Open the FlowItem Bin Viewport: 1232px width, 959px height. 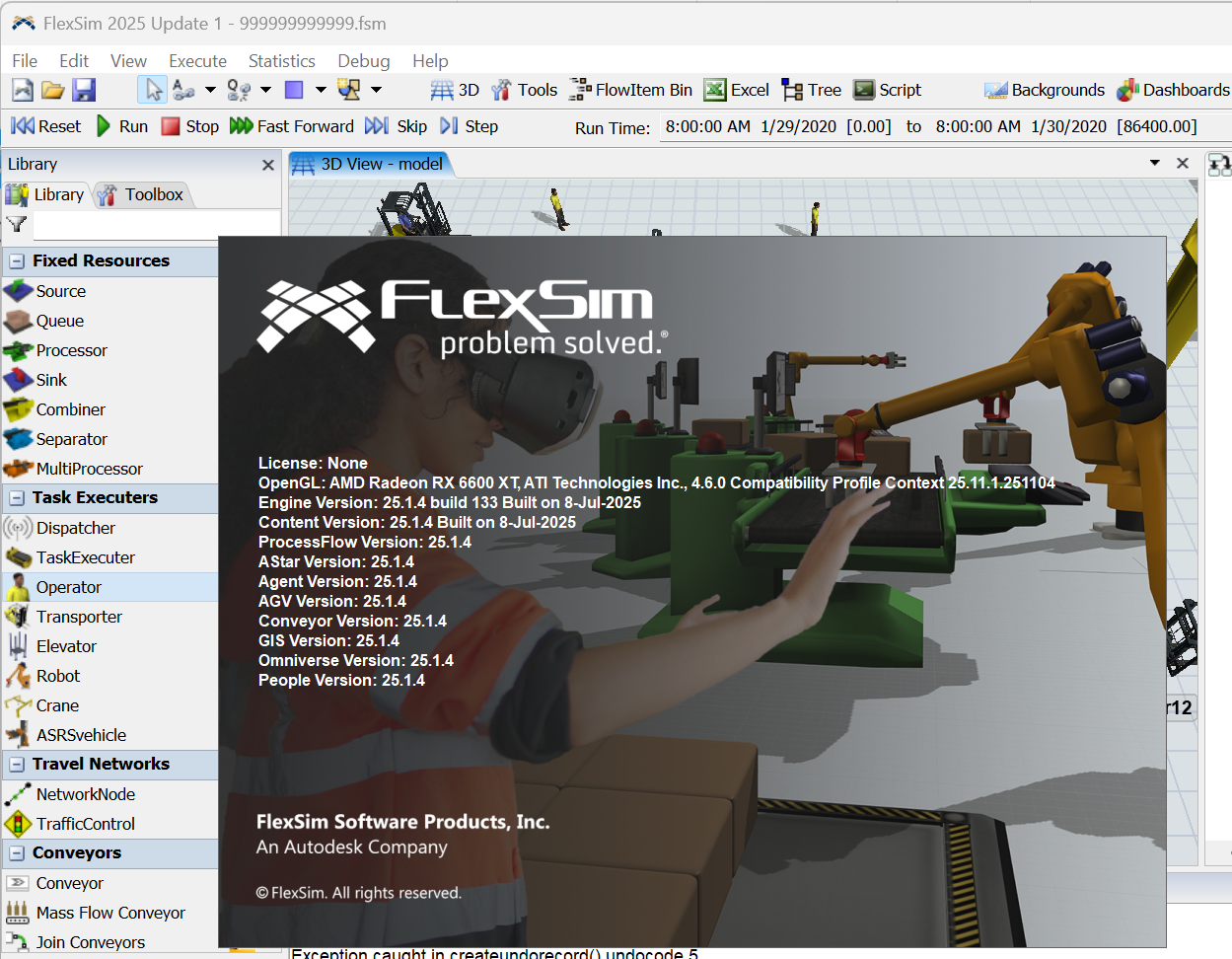(631, 90)
